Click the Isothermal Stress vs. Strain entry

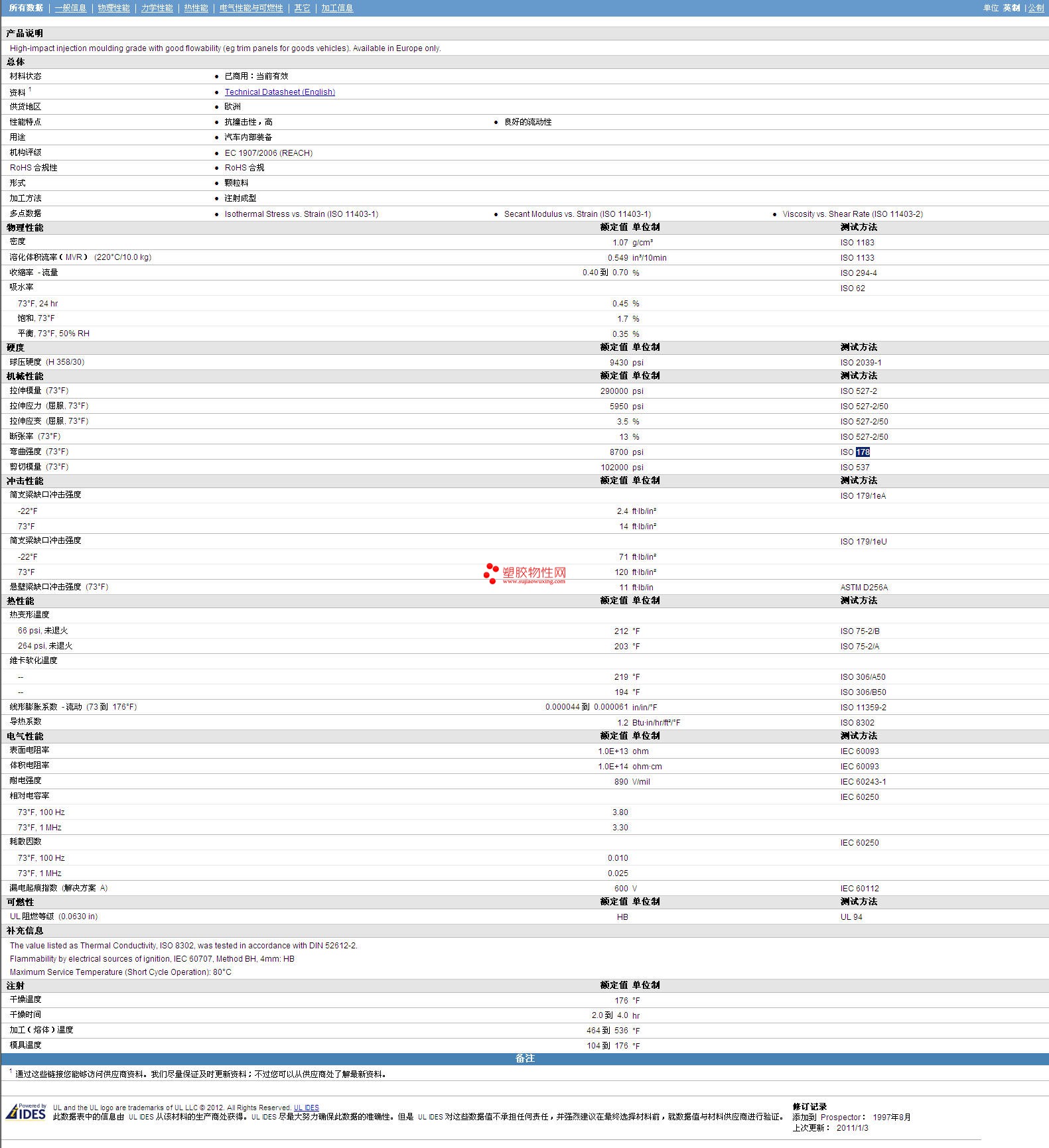tap(301, 214)
